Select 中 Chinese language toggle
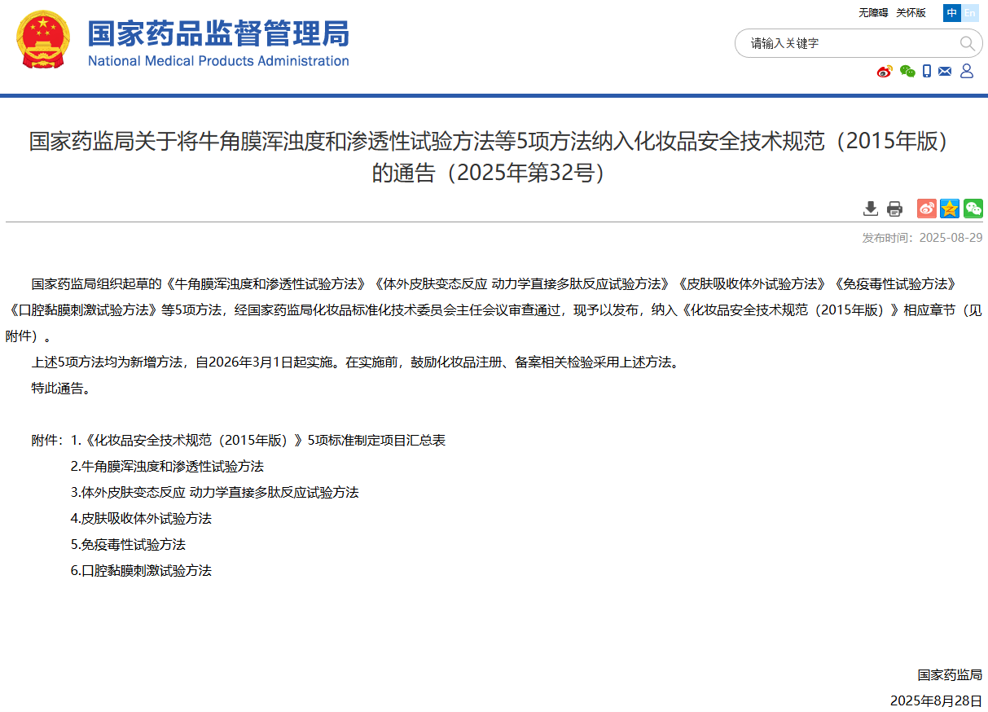The image size is (988, 712). point(951,13)
